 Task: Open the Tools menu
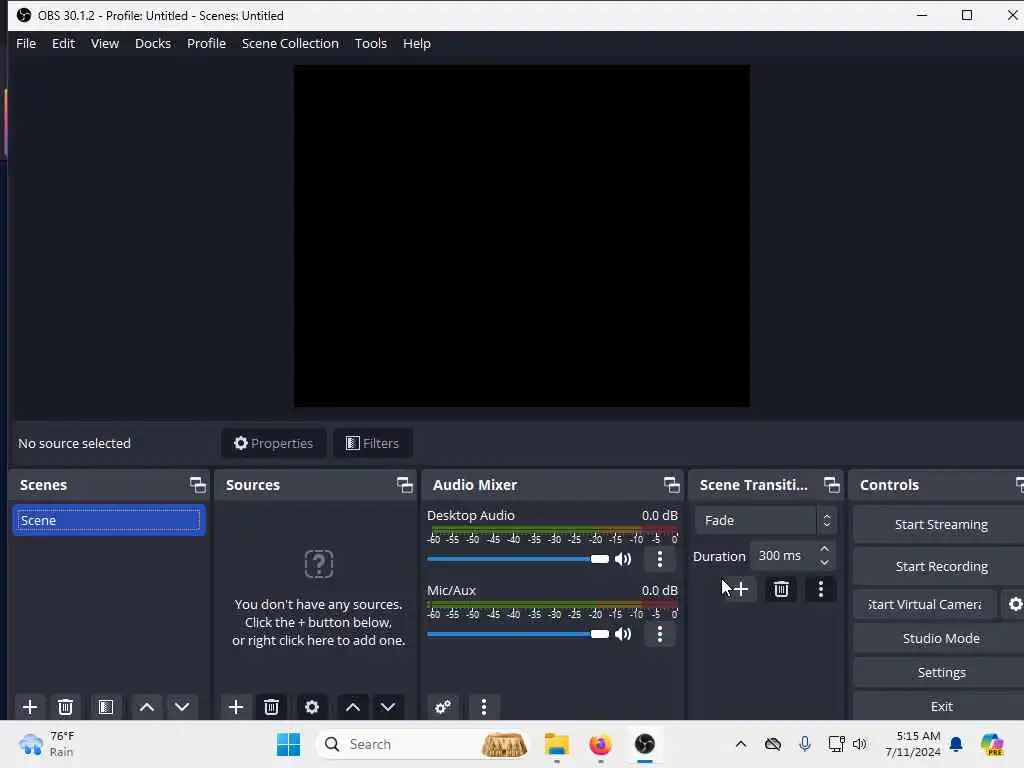click(370, 43)
